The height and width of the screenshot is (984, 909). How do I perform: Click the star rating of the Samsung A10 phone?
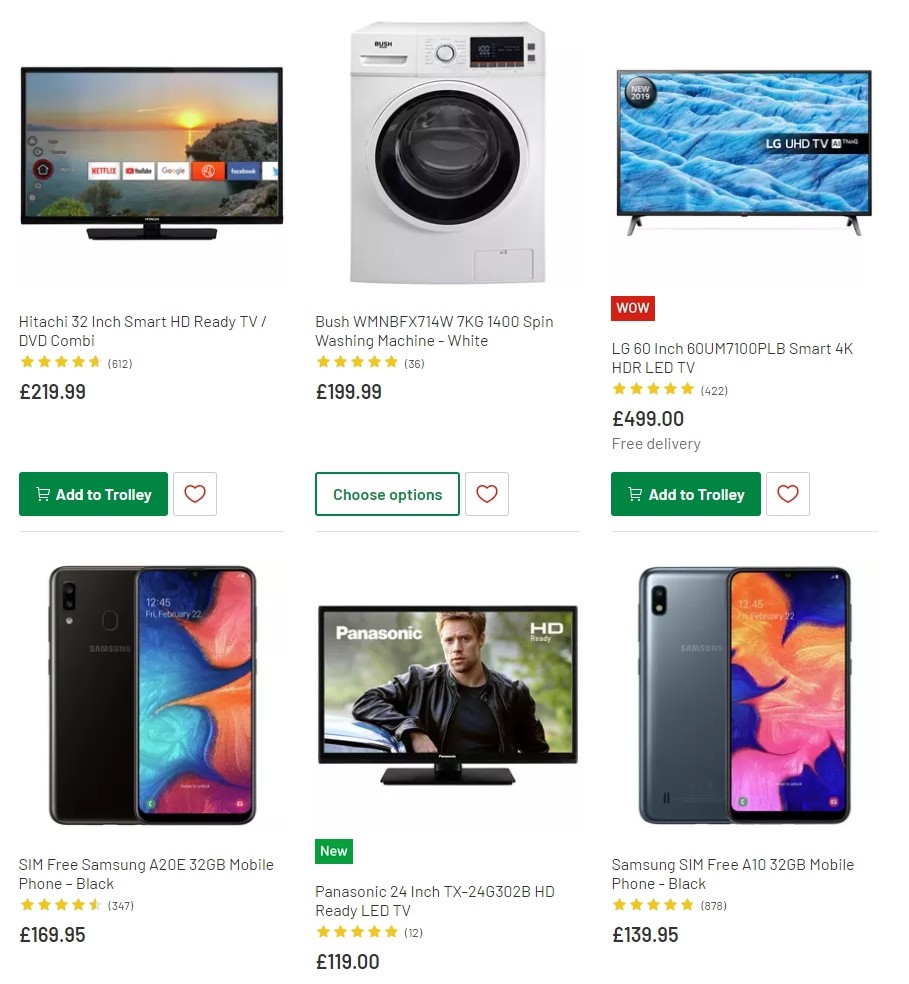pyautogui.click(x=653, y=905)
